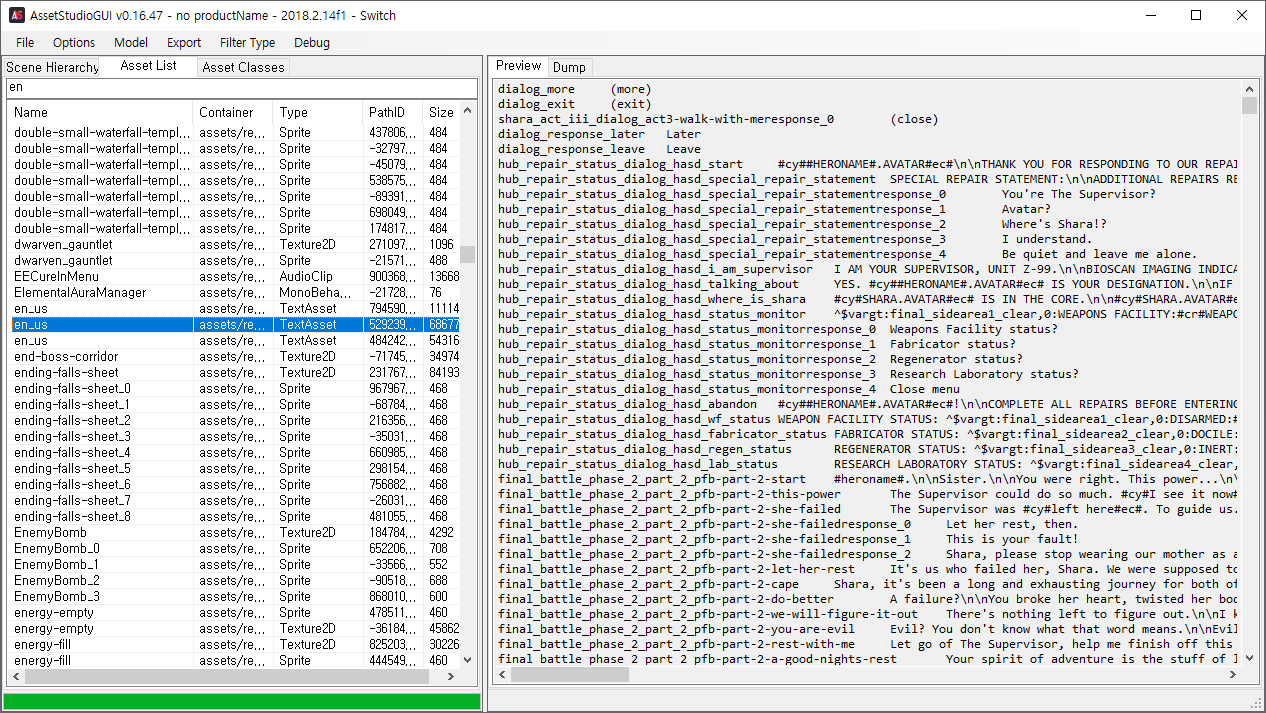Click the preview pane scroll-left arrow

click(502, 674)
